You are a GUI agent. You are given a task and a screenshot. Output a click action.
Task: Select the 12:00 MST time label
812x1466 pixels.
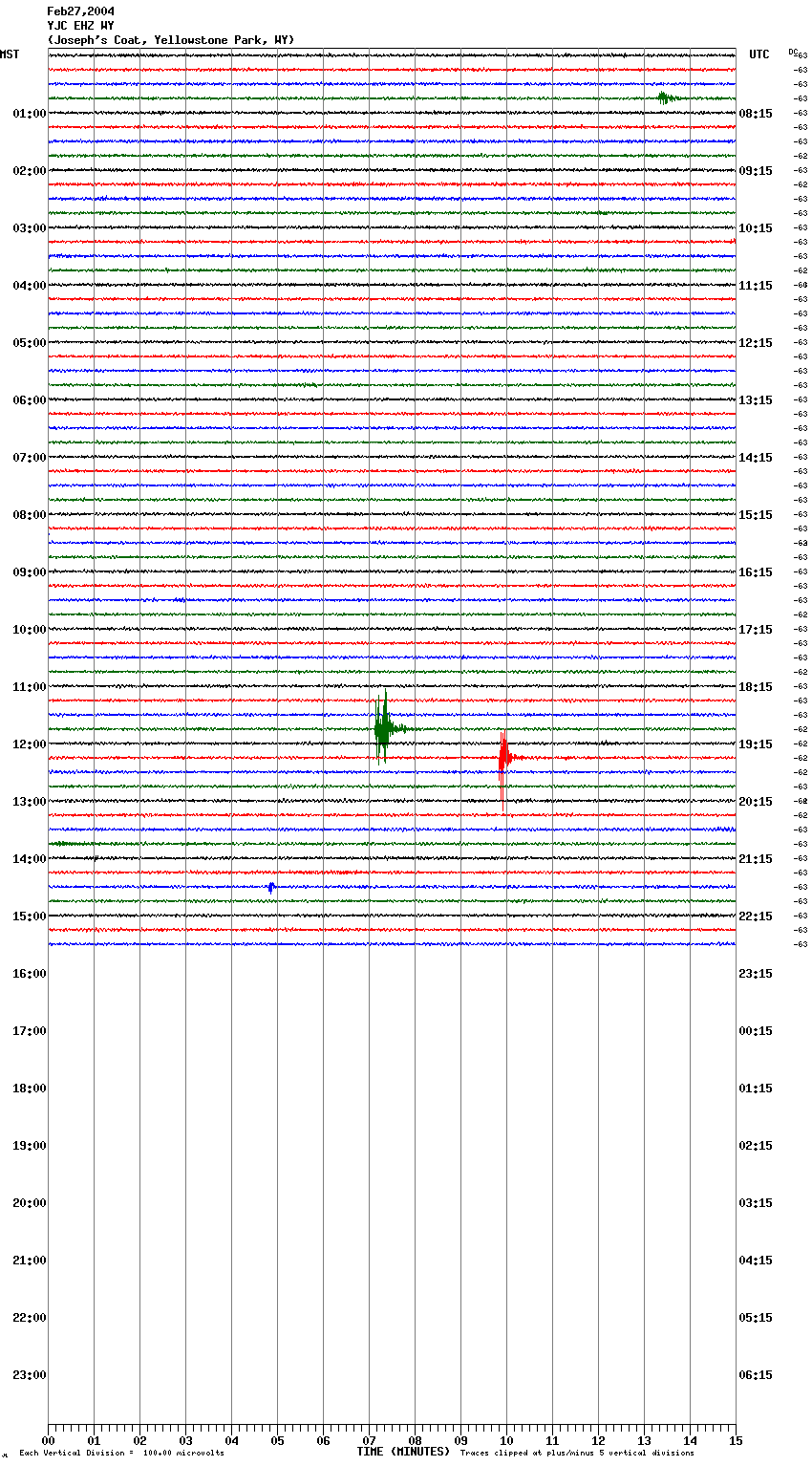point(30,744)
